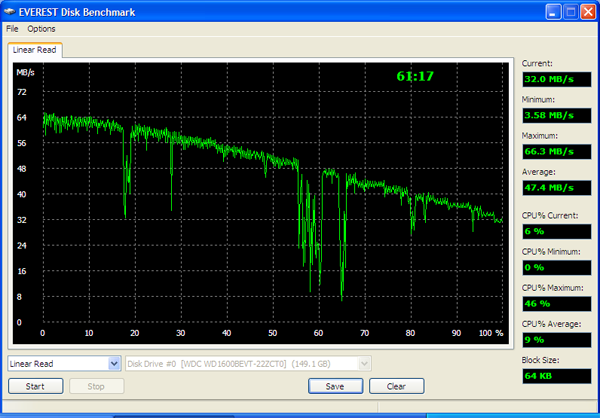Screen dimensions: 600x418
Task: Open the Disk Drive #0 selection dropdown
Action: pos(248,364)
